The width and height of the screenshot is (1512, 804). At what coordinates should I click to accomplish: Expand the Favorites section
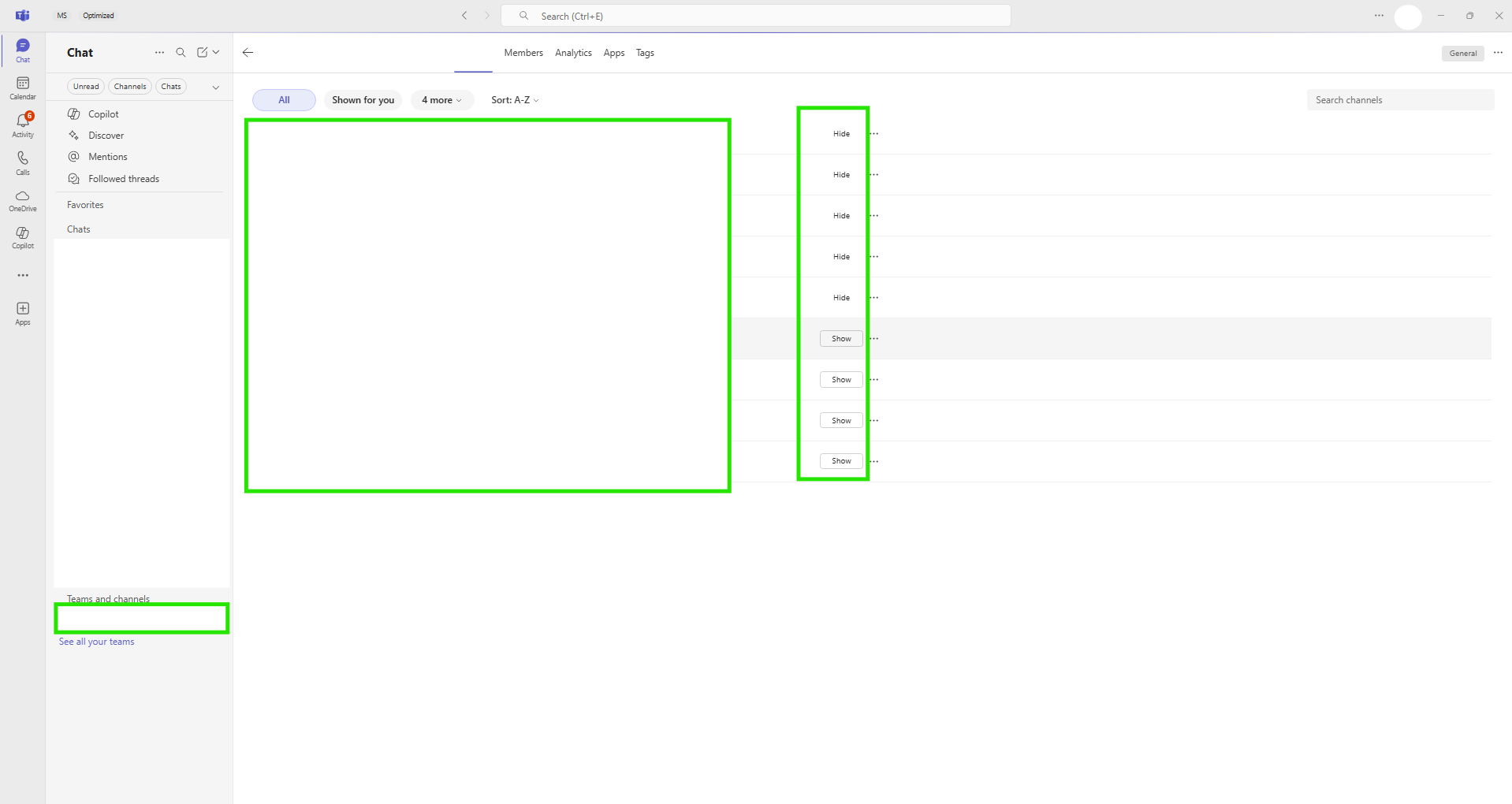pyautogui.click(x=85, y=205)
